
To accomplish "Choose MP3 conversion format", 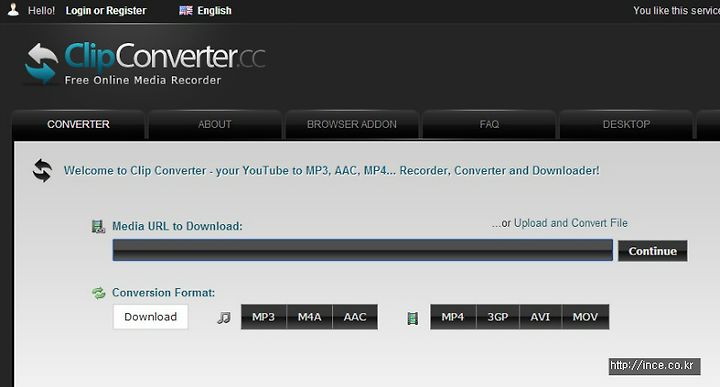I will pyautogui.click(x=264, y=317).
